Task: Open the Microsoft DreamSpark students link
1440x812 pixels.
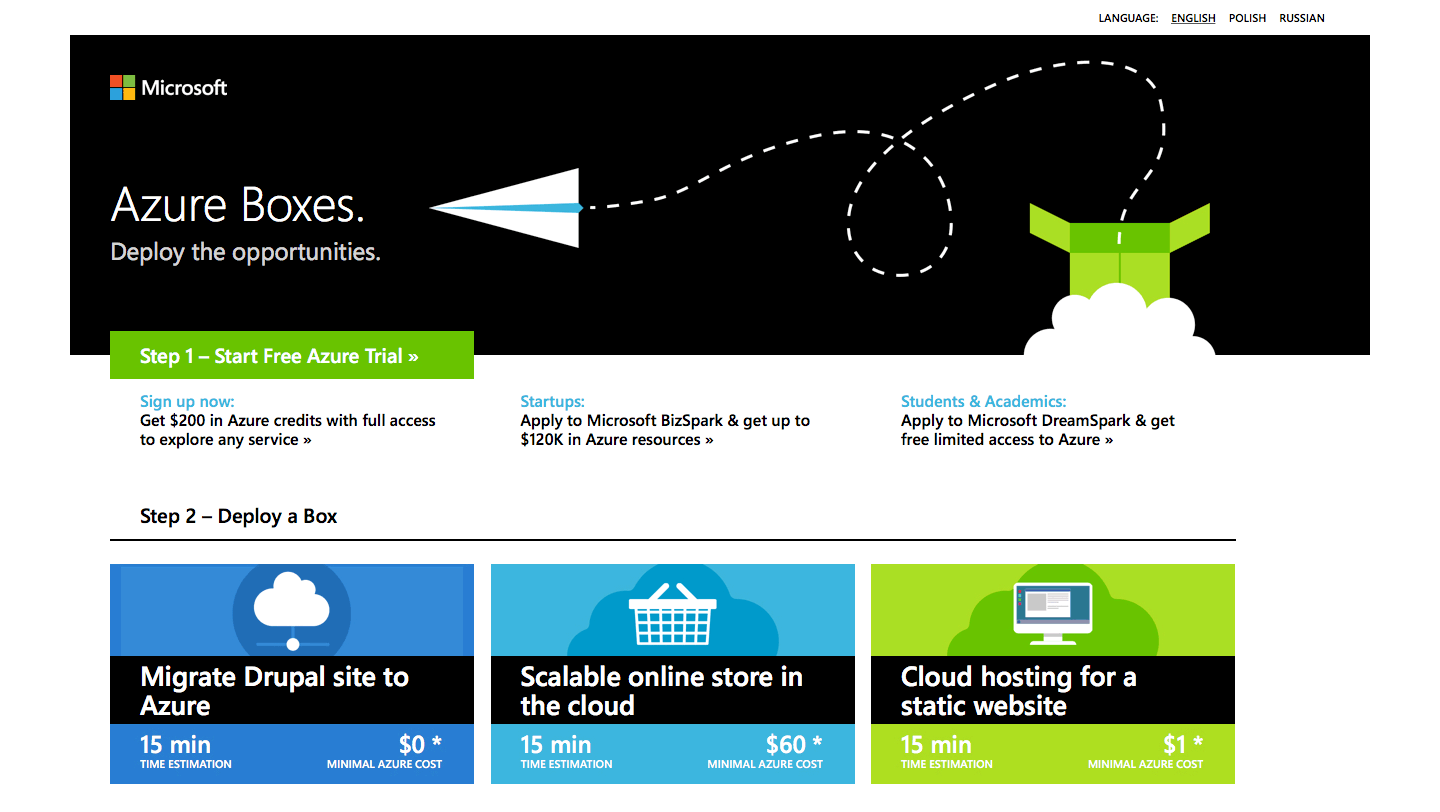Action: [x=1037, y=430]
